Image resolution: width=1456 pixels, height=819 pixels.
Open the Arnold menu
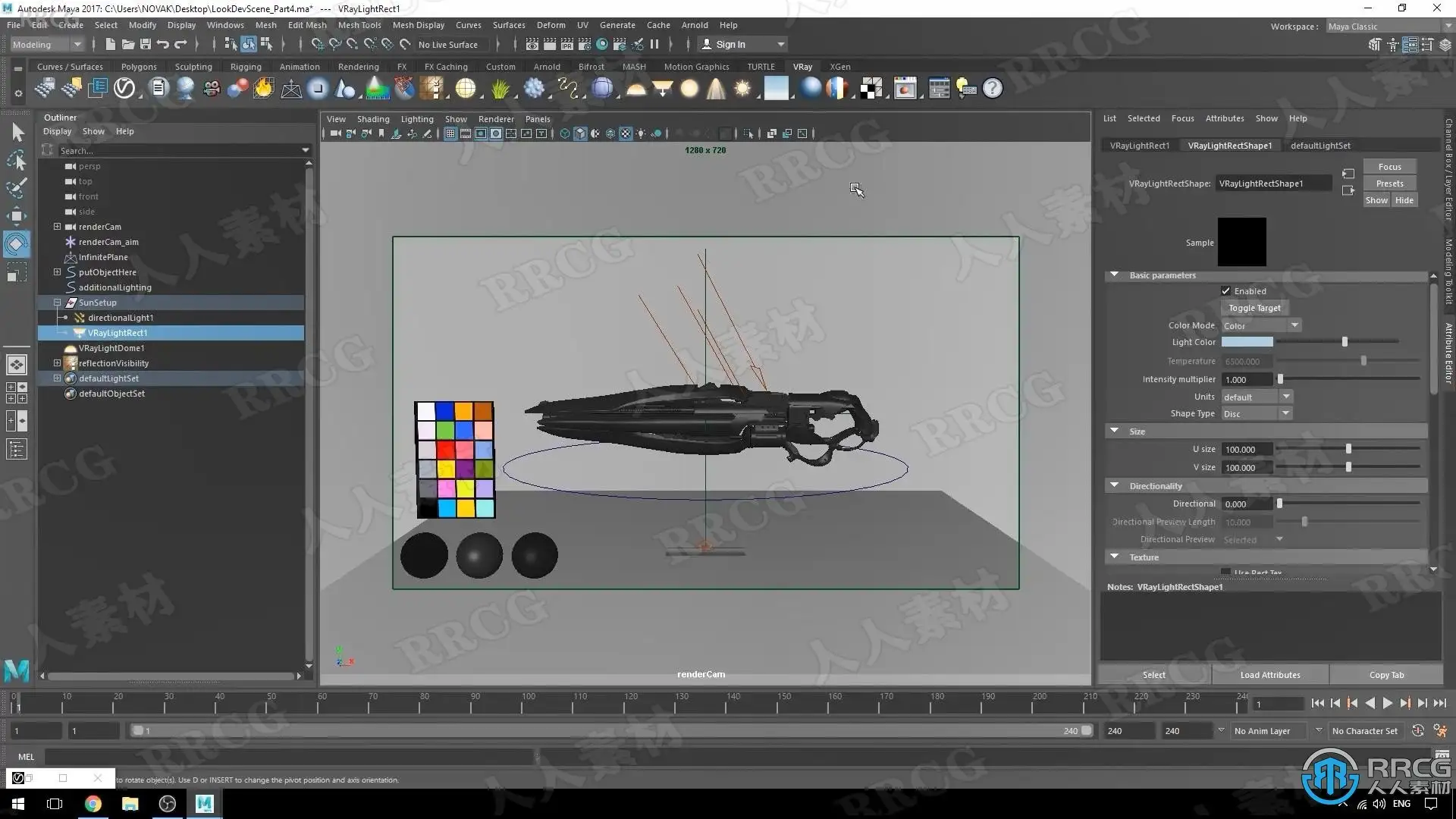point(694,25)
